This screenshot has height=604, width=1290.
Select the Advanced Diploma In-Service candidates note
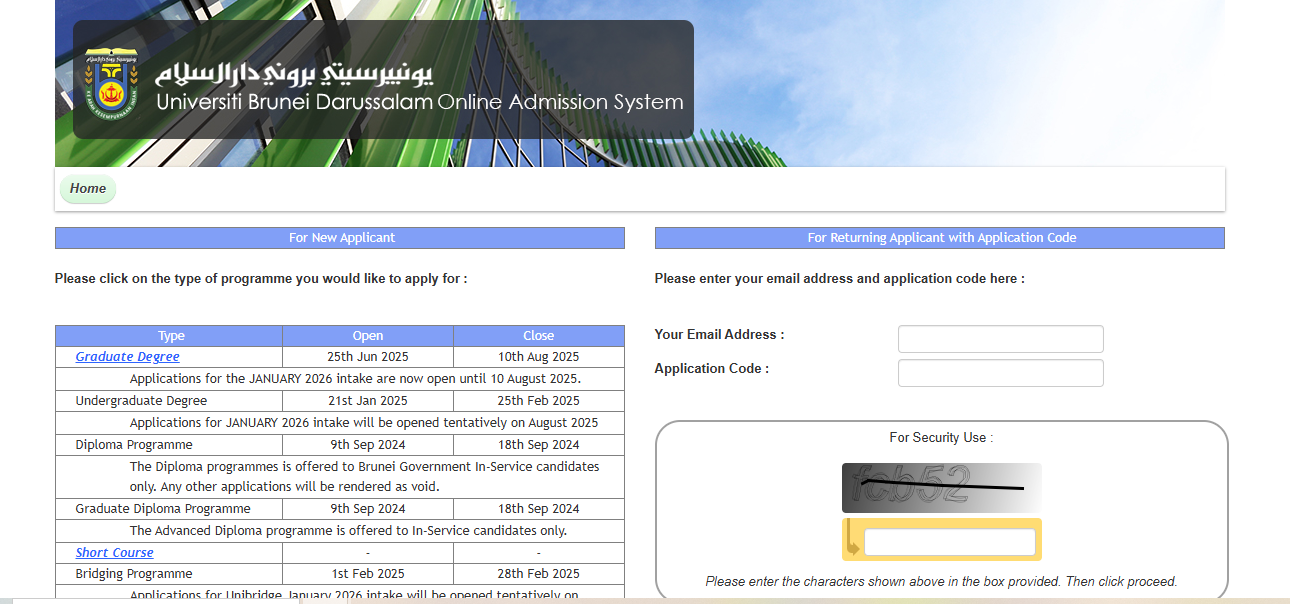click(348, 531)
